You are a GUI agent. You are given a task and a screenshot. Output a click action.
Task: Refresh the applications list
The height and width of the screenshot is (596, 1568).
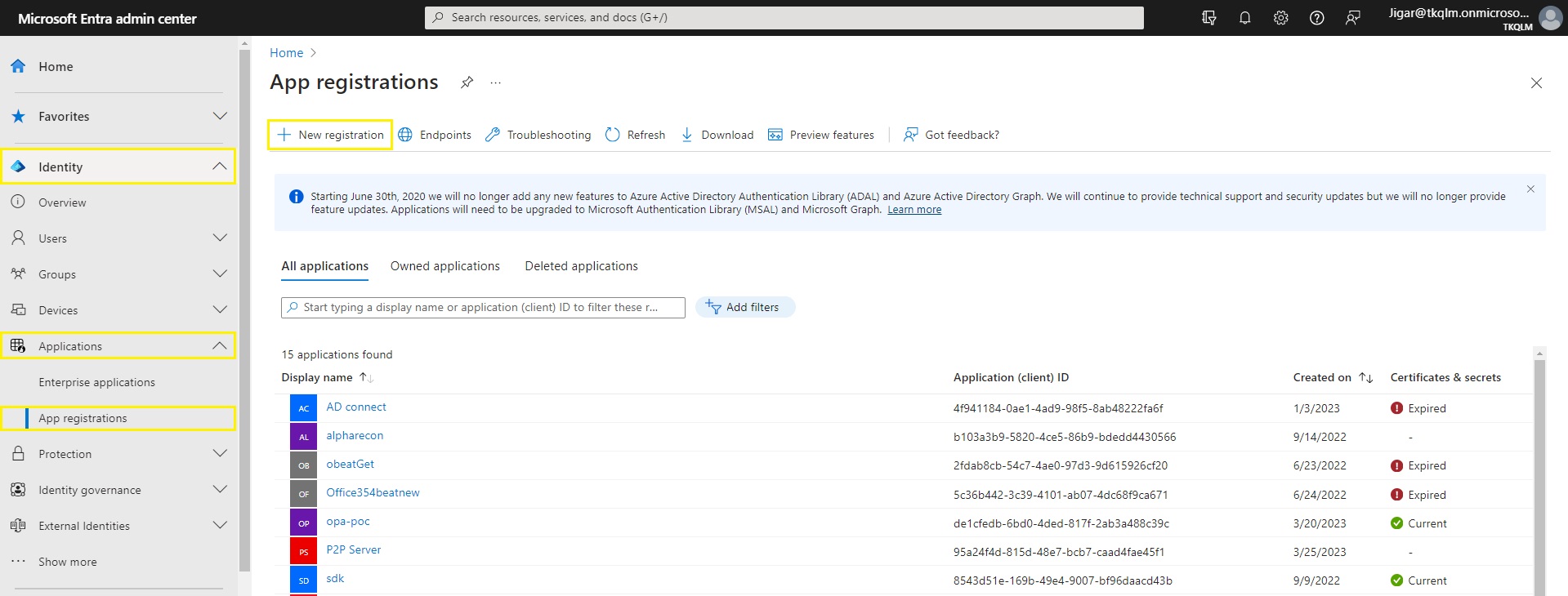tap(635, 135)
